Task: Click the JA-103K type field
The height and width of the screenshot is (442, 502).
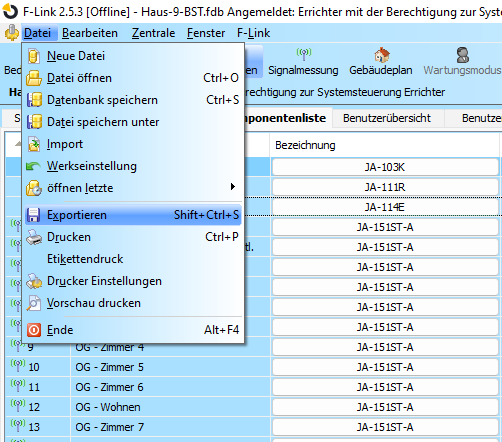Action: point(385,167)
